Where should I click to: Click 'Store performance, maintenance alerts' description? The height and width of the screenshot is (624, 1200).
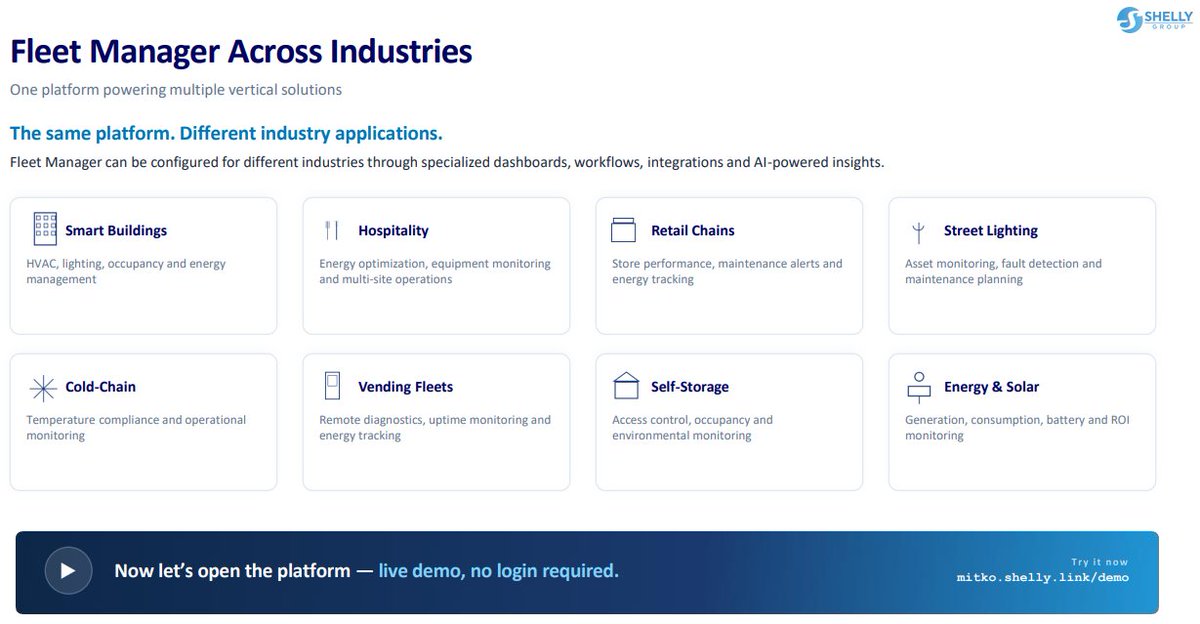(727, 271)
